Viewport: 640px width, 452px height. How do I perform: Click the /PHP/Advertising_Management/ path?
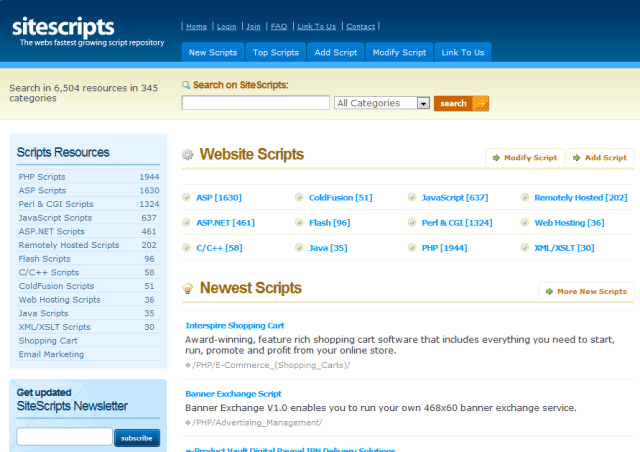click(x=257, y=423)
